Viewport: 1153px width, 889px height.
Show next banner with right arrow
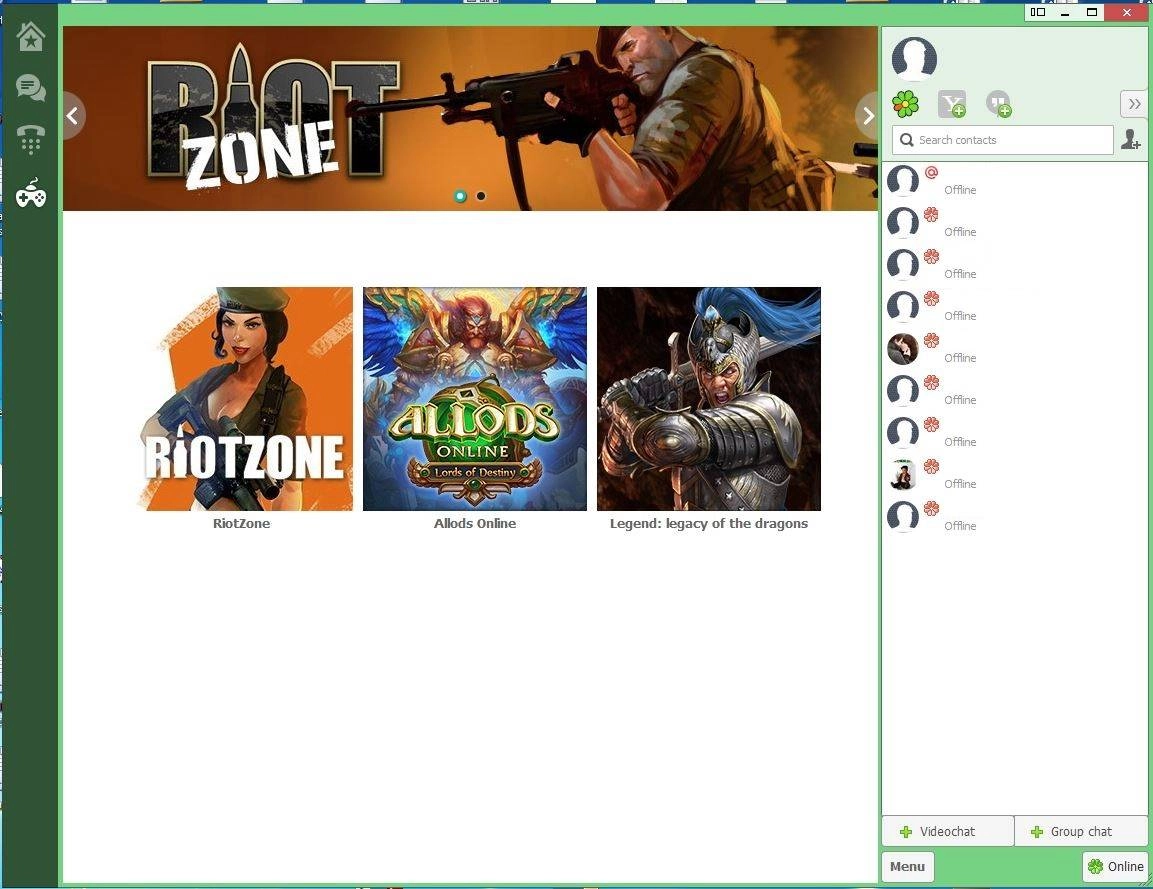pos(868,115)
